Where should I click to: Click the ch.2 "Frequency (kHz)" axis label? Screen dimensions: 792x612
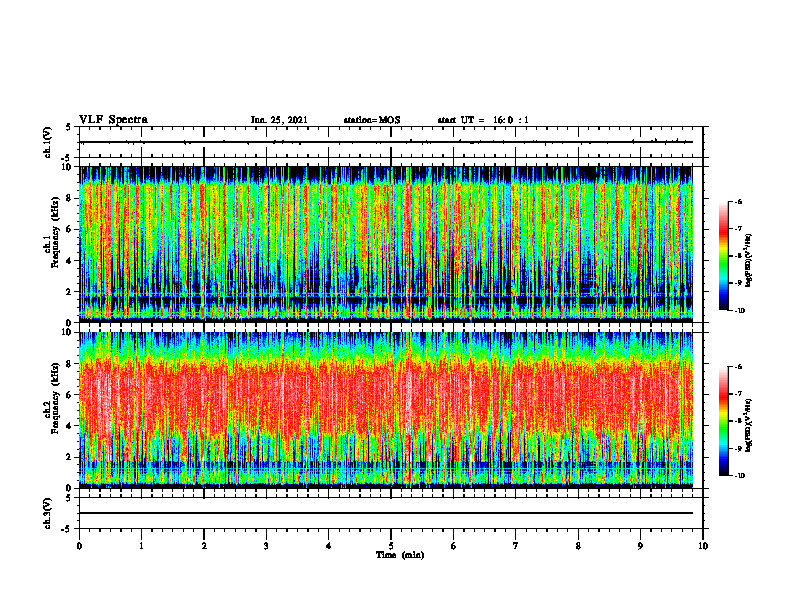(x=55, y=398)
